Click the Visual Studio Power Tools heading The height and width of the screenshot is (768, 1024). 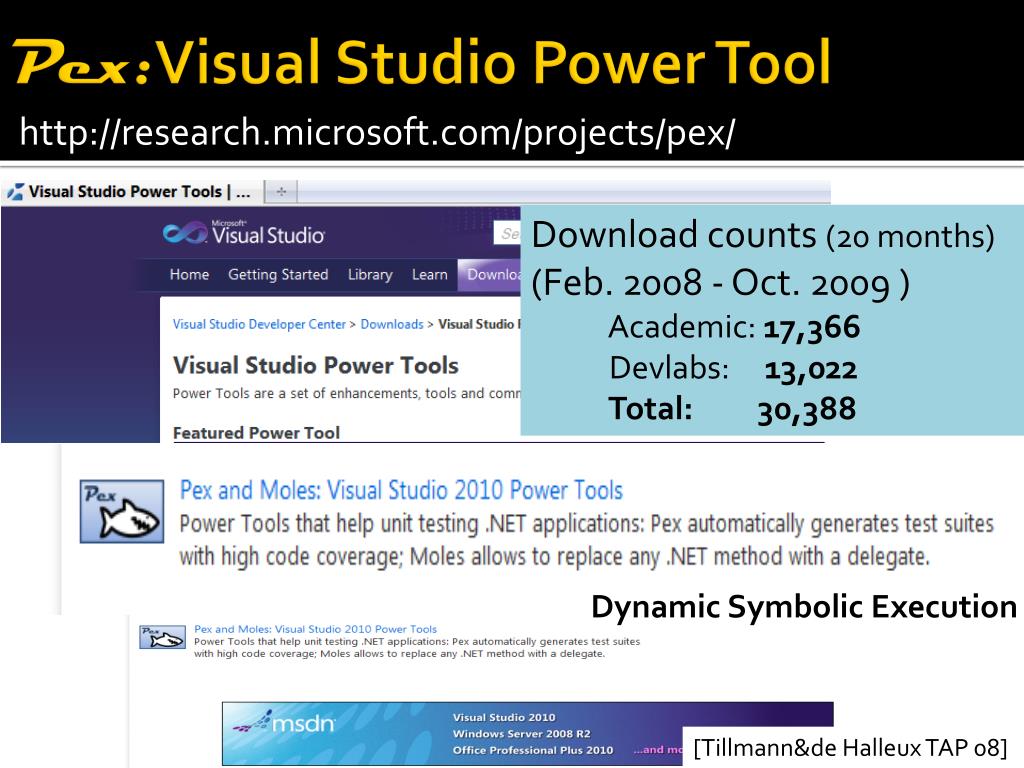click(315, 366)
